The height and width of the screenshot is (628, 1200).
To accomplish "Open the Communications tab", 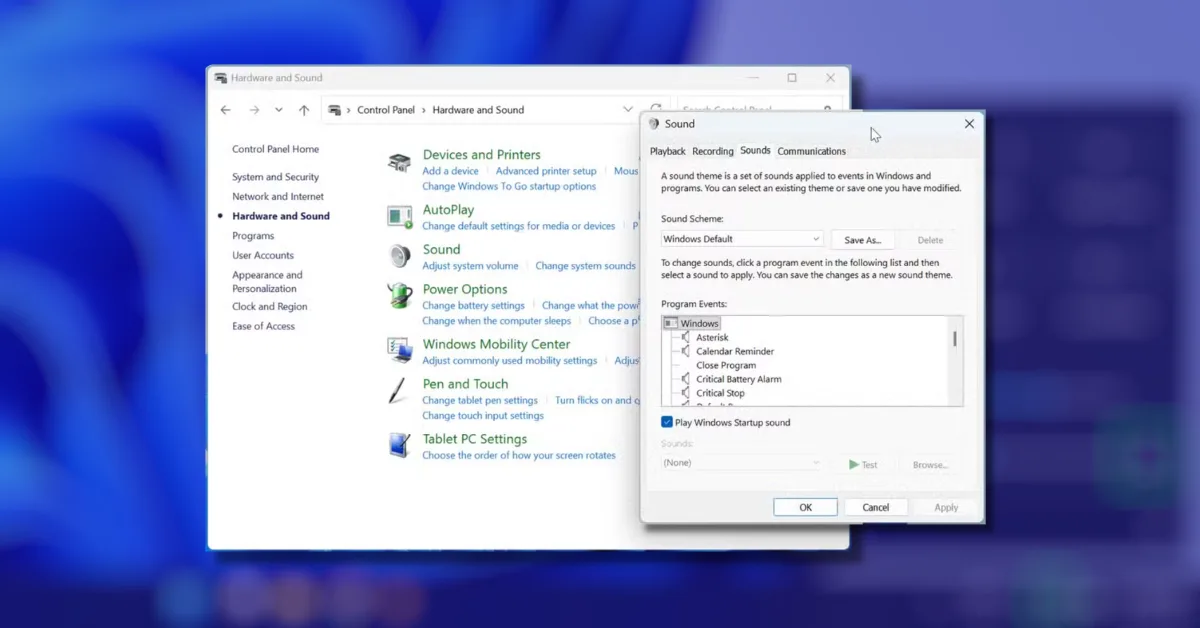I will 812,151.
